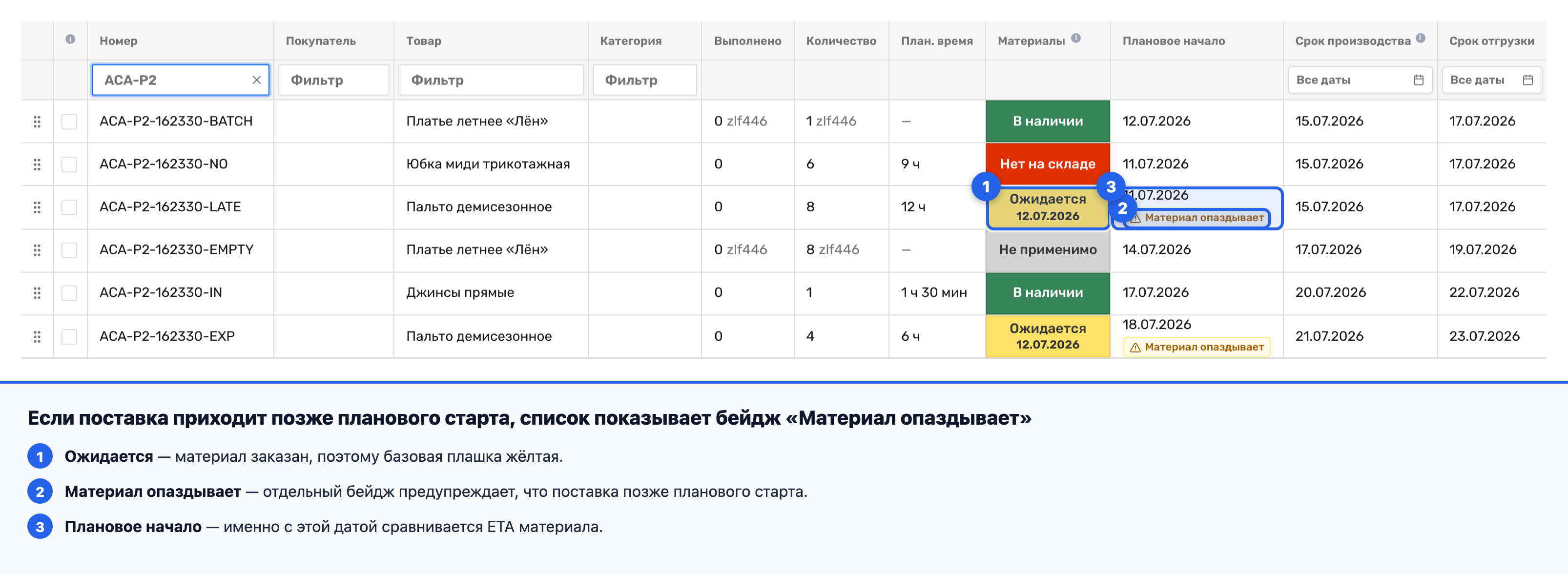Image resolution: width=1568 pixels, height=575 pixels.
Task: Select checkbox for ACA-P2-162330-NO
Action: [69, 164]
